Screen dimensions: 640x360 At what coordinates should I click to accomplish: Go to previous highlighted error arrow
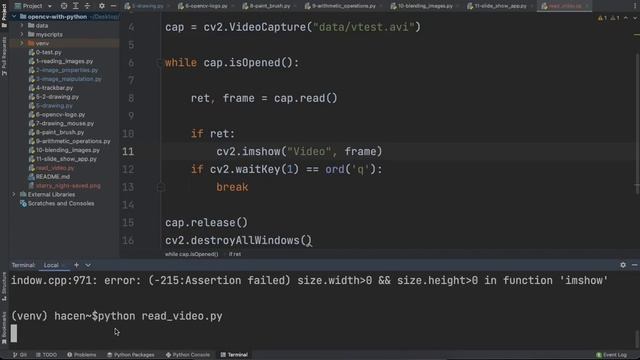(x=626, y=18)
